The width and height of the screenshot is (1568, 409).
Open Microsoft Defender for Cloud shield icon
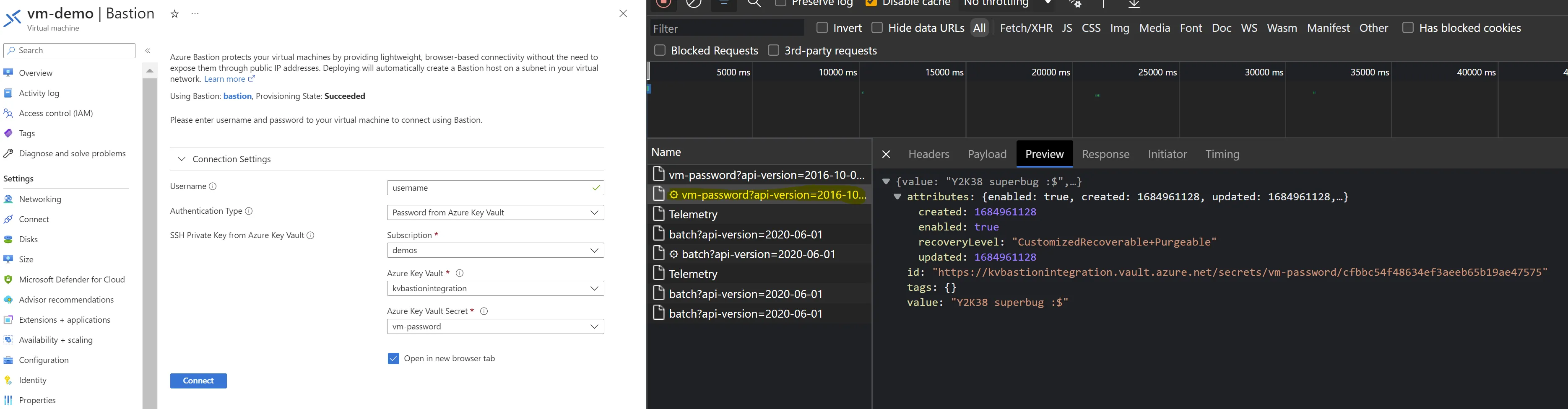click(8, 280)
